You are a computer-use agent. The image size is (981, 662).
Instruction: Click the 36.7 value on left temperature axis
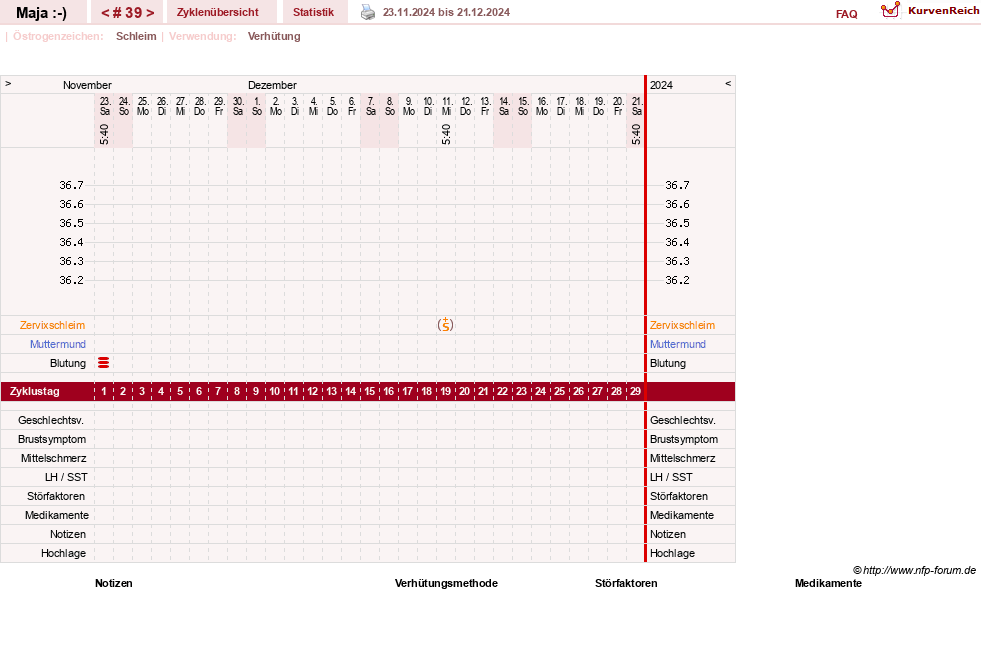click(71, 185)
